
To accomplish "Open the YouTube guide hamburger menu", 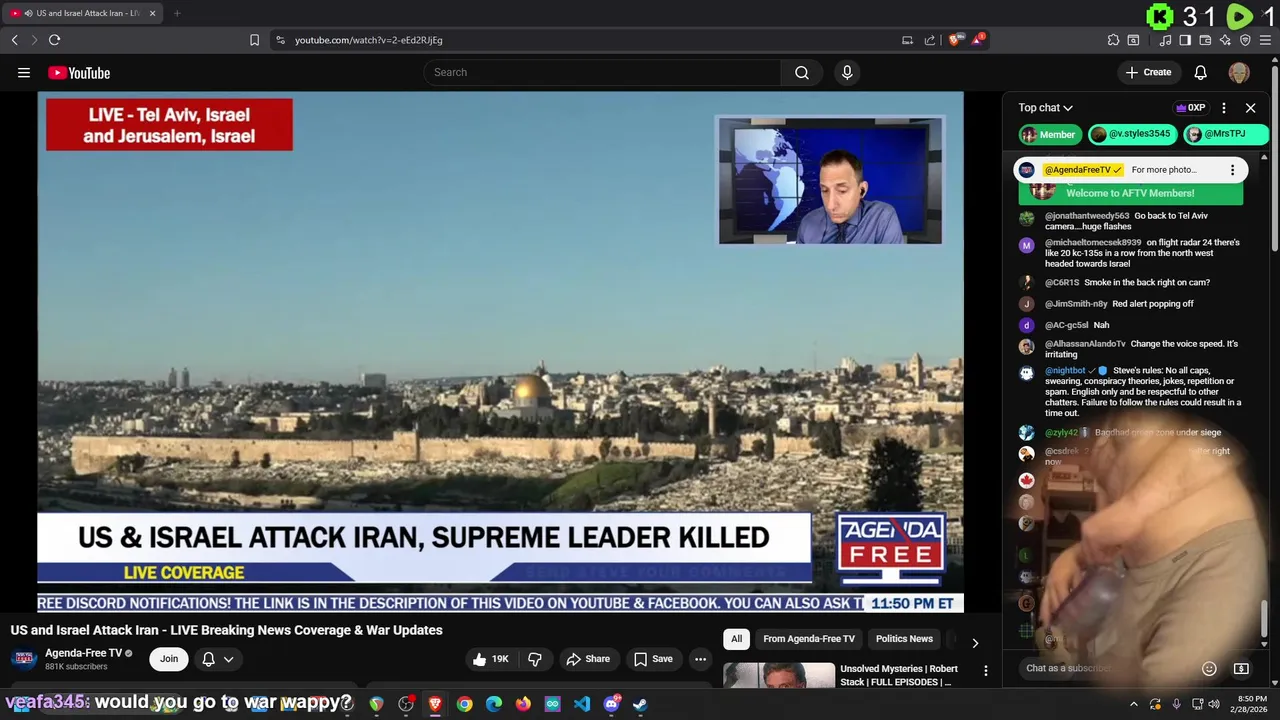I will [x=24, y=72].
